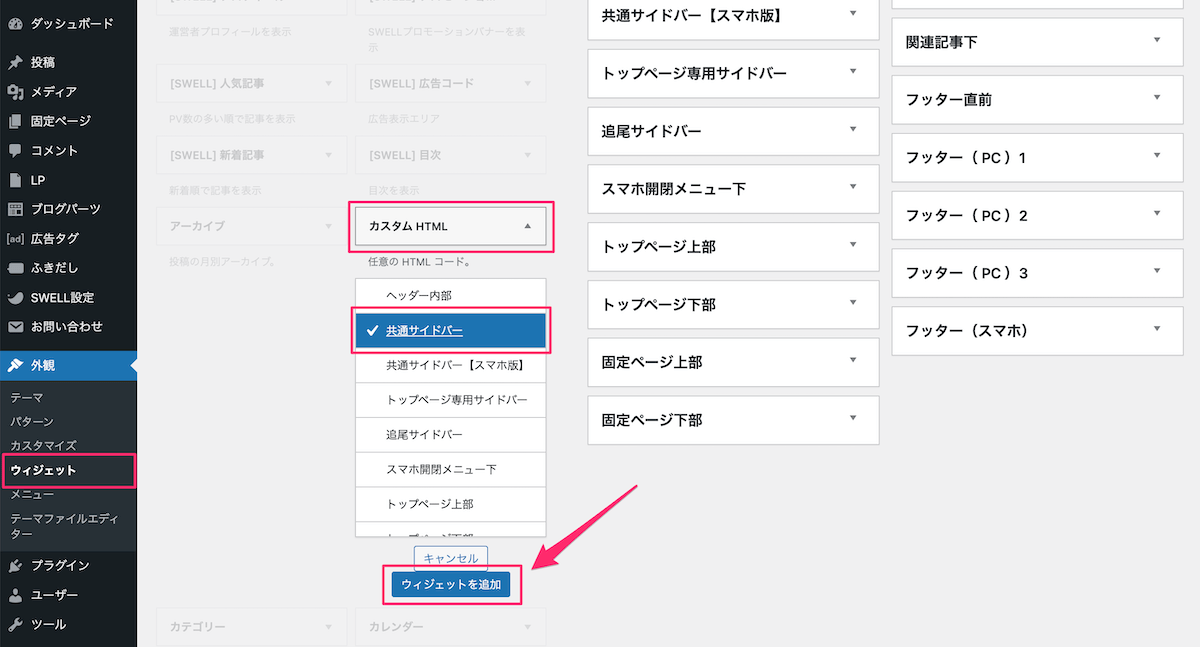Click the user icon for ユーザー
This screenshot has width=1200, height=647.
[15, 595]
